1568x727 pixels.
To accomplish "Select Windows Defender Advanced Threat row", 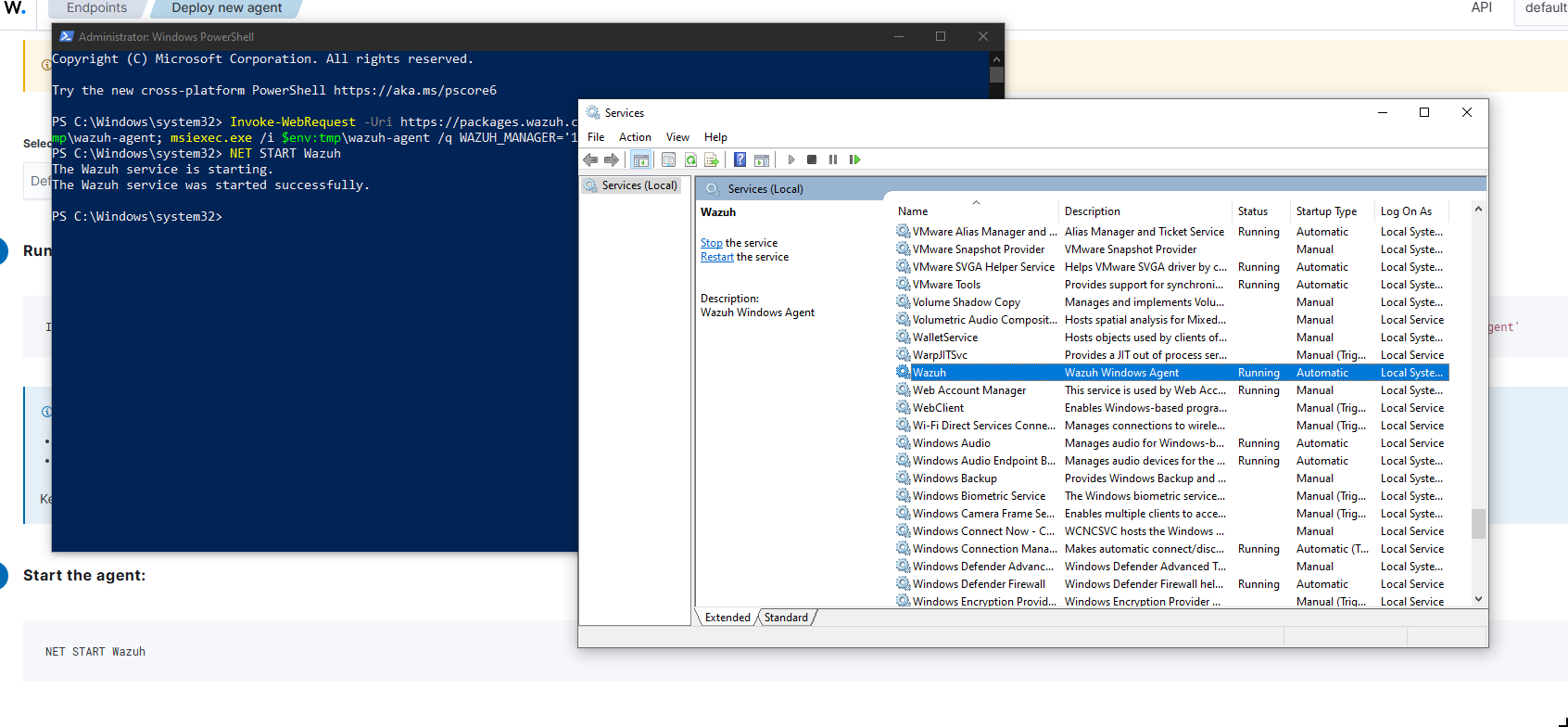I will (x=1171, y=566).
